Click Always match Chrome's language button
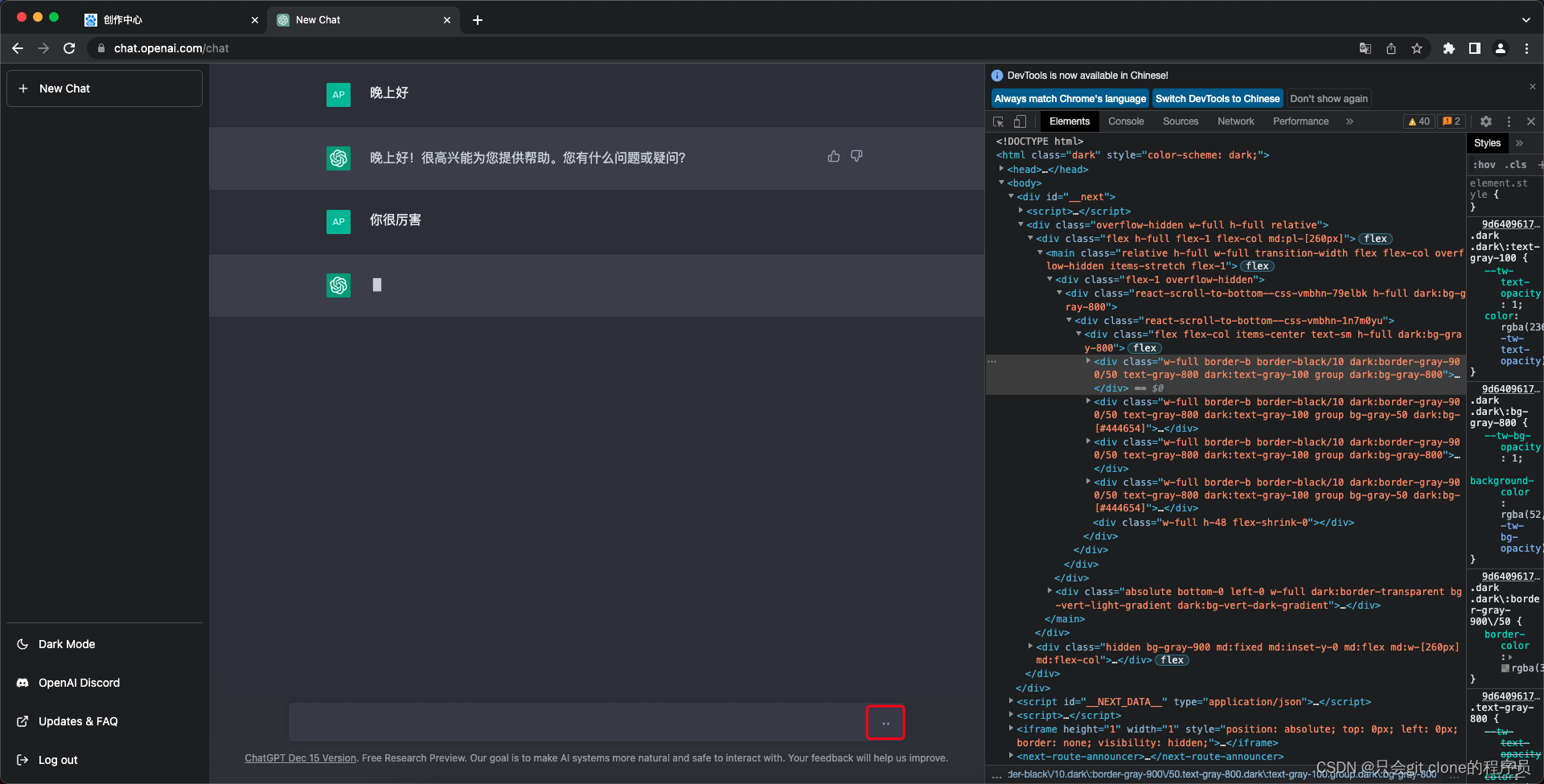This screenshot has width=1544, height=784. coord(1070,99)
